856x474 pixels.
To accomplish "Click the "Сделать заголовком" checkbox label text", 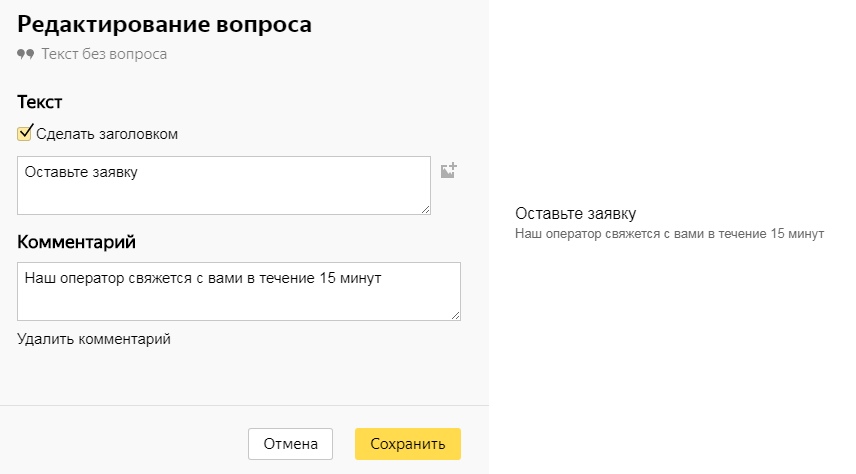I will [107, 134].
